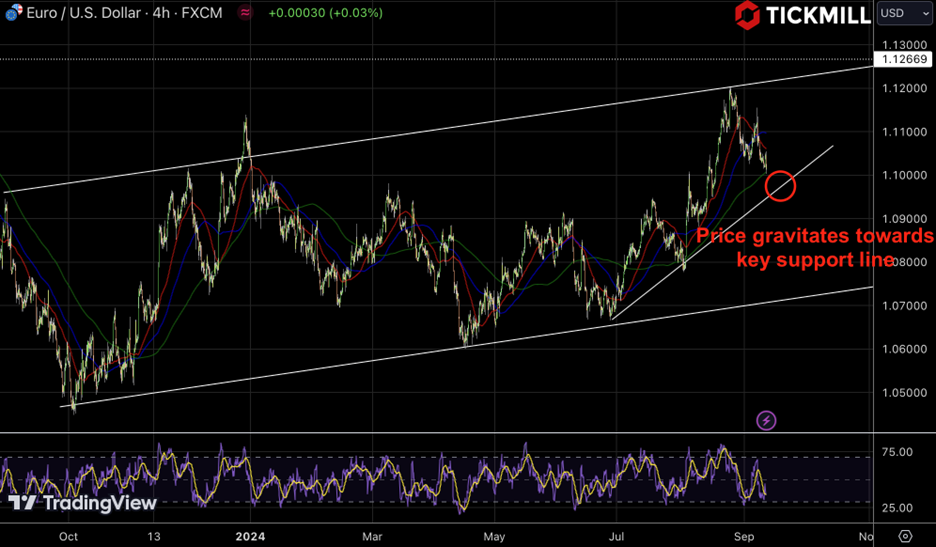
Task: Click the May label on time axis
Action: [494, 536]
